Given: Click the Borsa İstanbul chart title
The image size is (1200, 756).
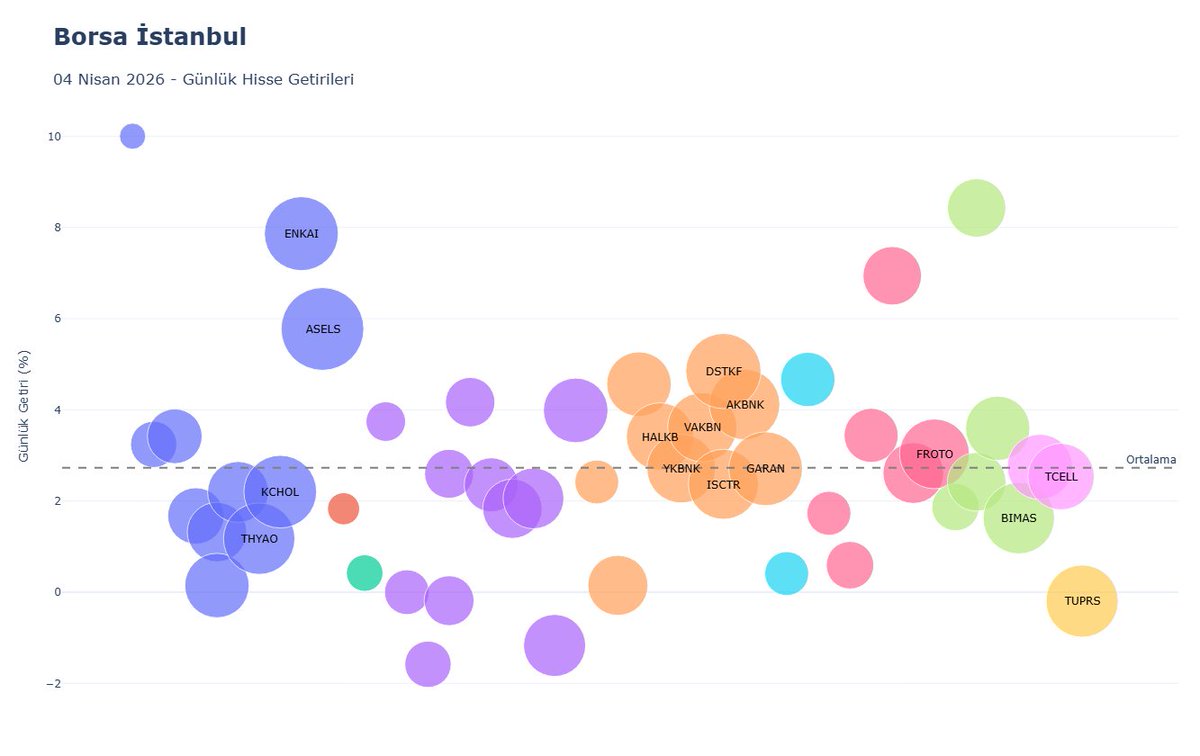Looking at the screenshot, I should tap(150, 37).
